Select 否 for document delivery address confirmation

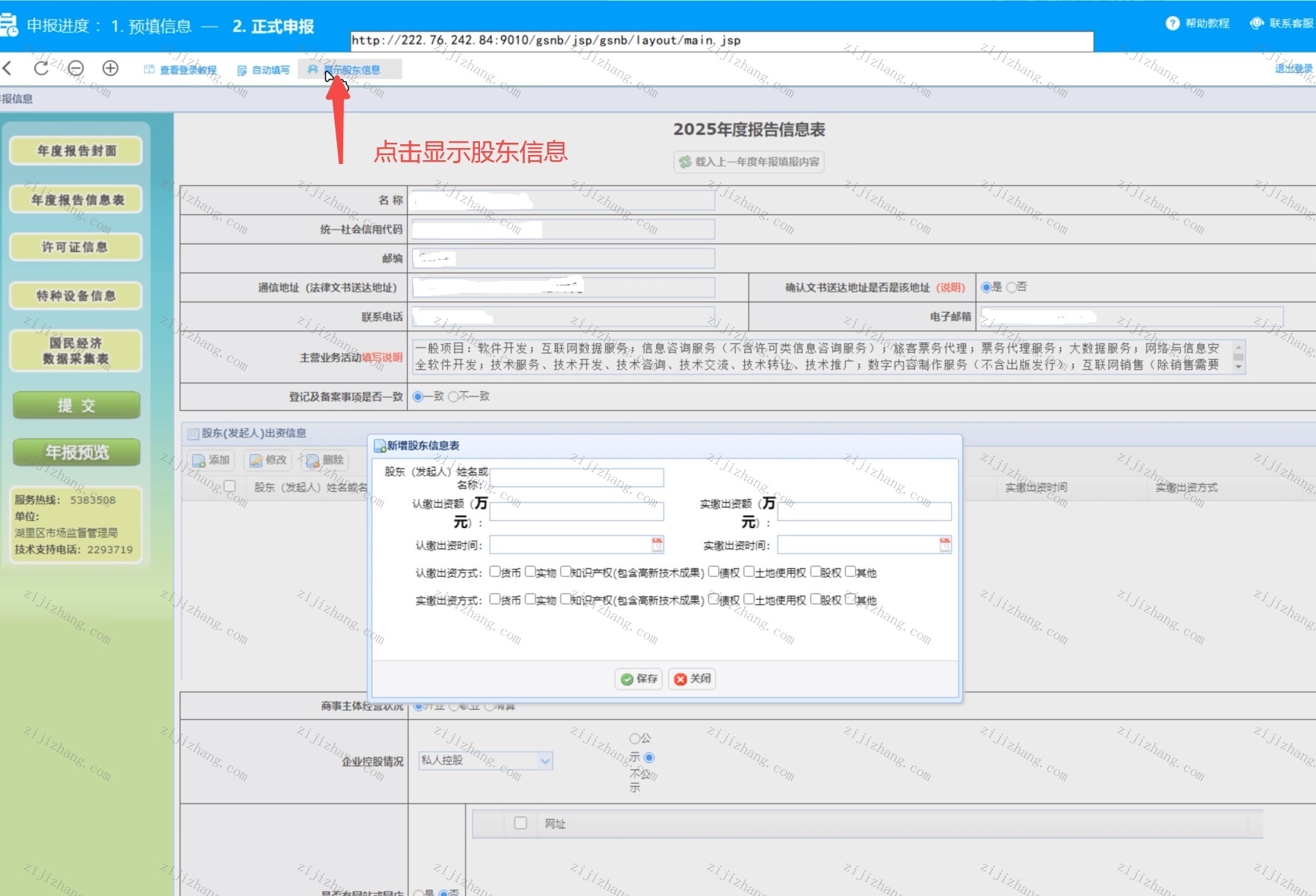[x=1011, y=287]
